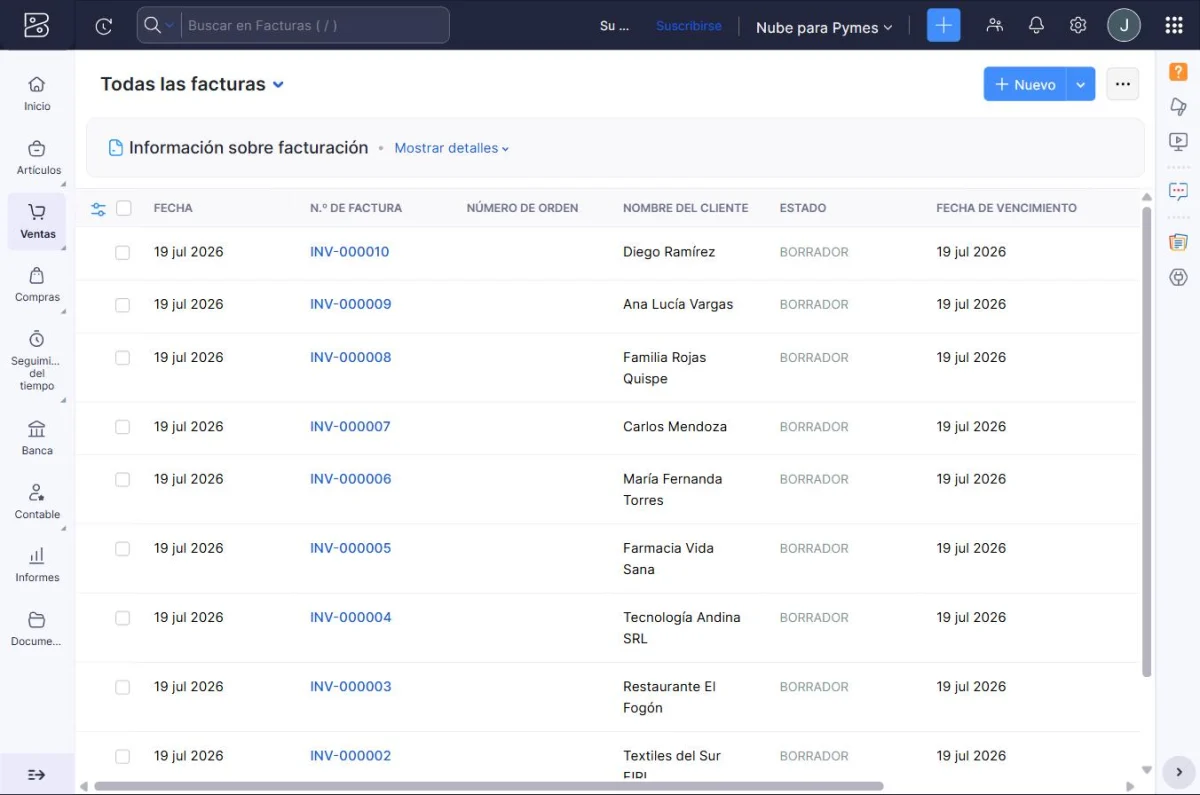Open the hexagon assistant icon
Image resolution: width=1200 pixels, height=795 pixels.
[1178, 277]
